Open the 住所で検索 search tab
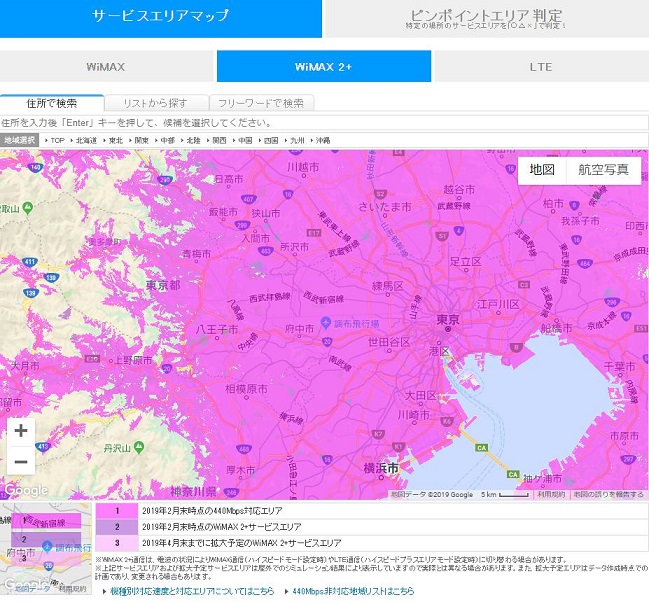 (52, 103)
